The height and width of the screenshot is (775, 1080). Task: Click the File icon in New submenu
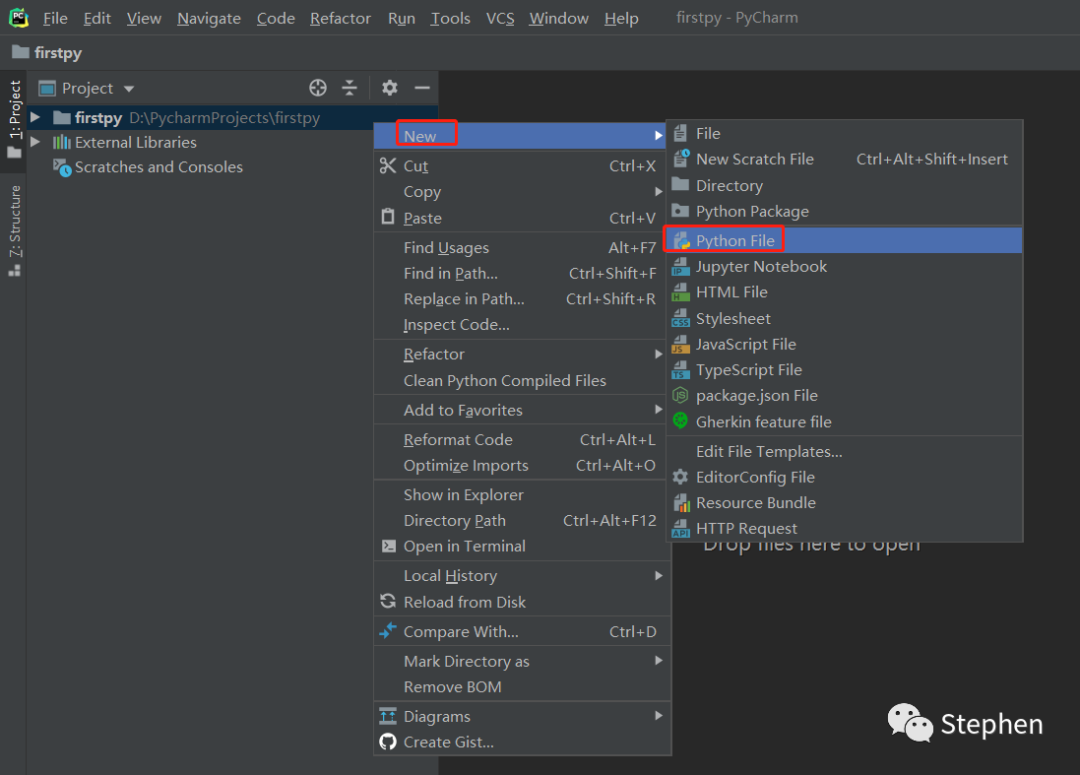click(681, 133)
